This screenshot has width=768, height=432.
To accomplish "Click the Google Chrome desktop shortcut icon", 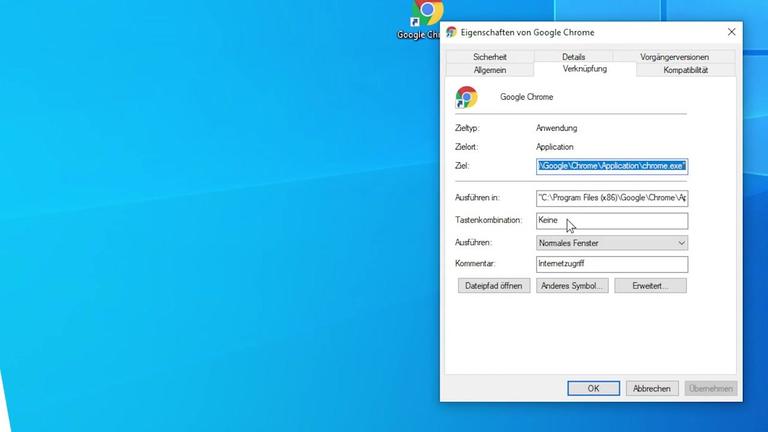I will click(426, 14).
